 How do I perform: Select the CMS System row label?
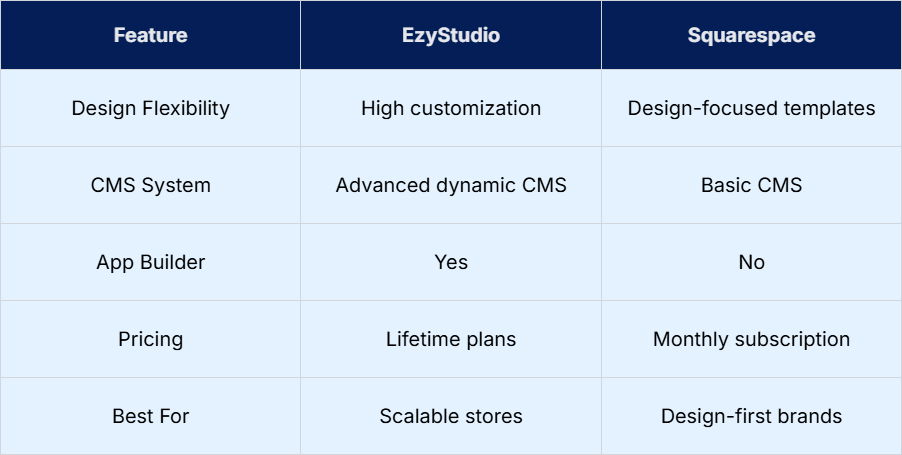[150, 185]
